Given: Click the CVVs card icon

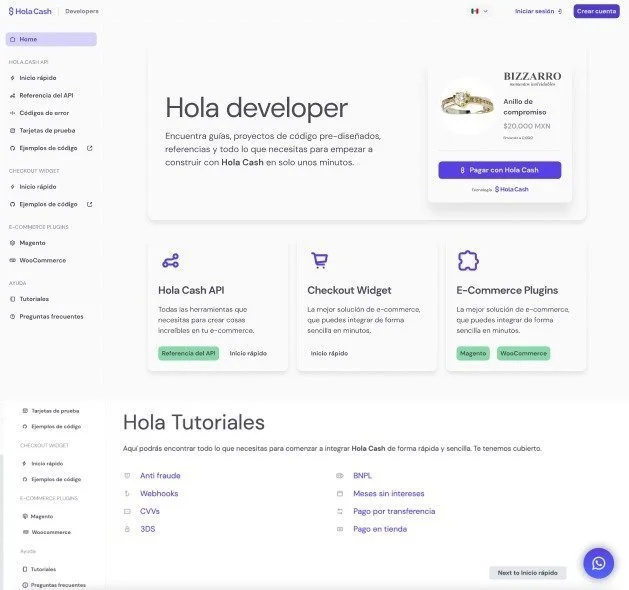Looking at the screenshot, I should [x=127, y=511].
